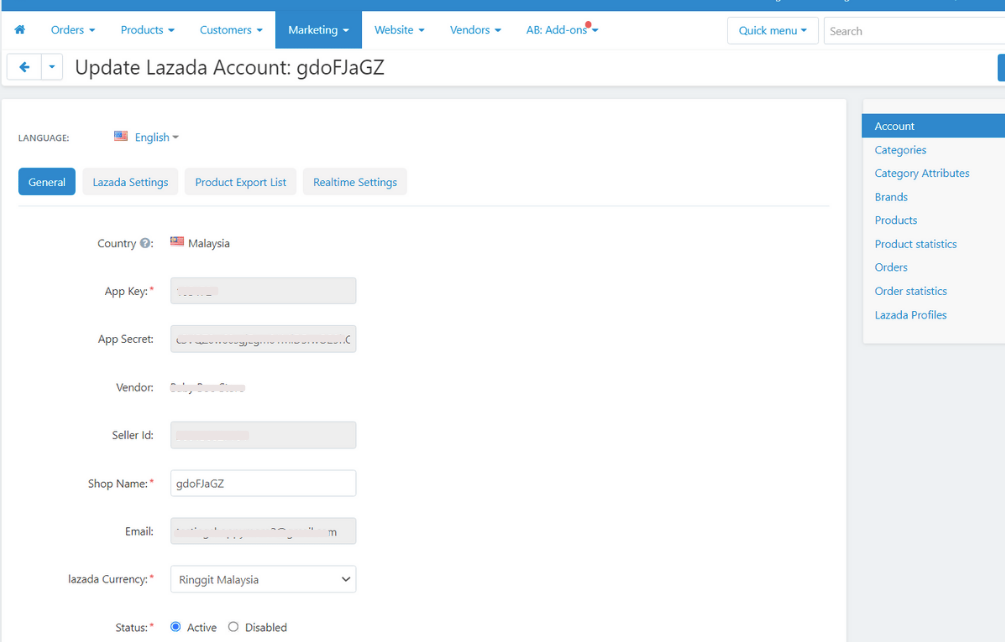Open the lazada Currency dropdown

(x=263, y=579)
